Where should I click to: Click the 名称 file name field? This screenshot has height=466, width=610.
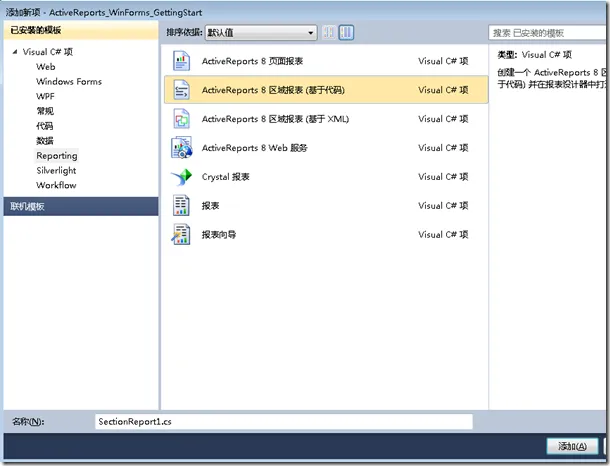pos(283,422)
